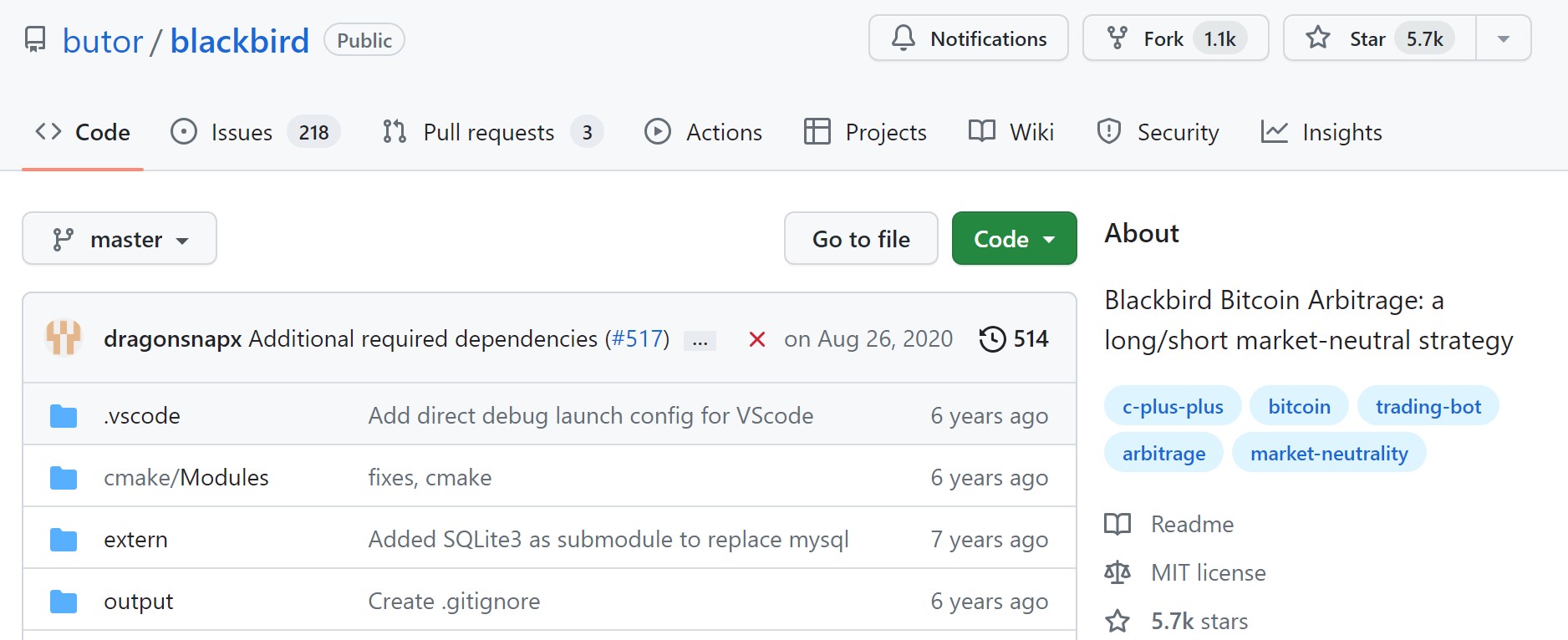Select the trading-bot topic tag

(x=1428, y=406)
